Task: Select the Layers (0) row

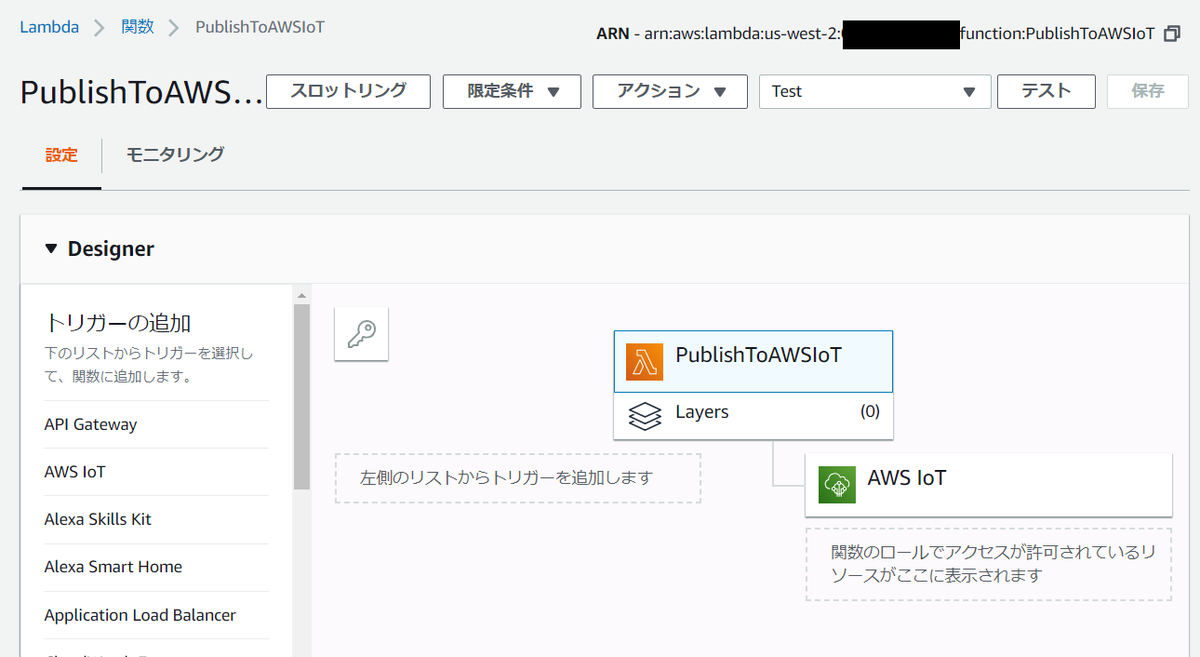Action: tap(753, 415)
